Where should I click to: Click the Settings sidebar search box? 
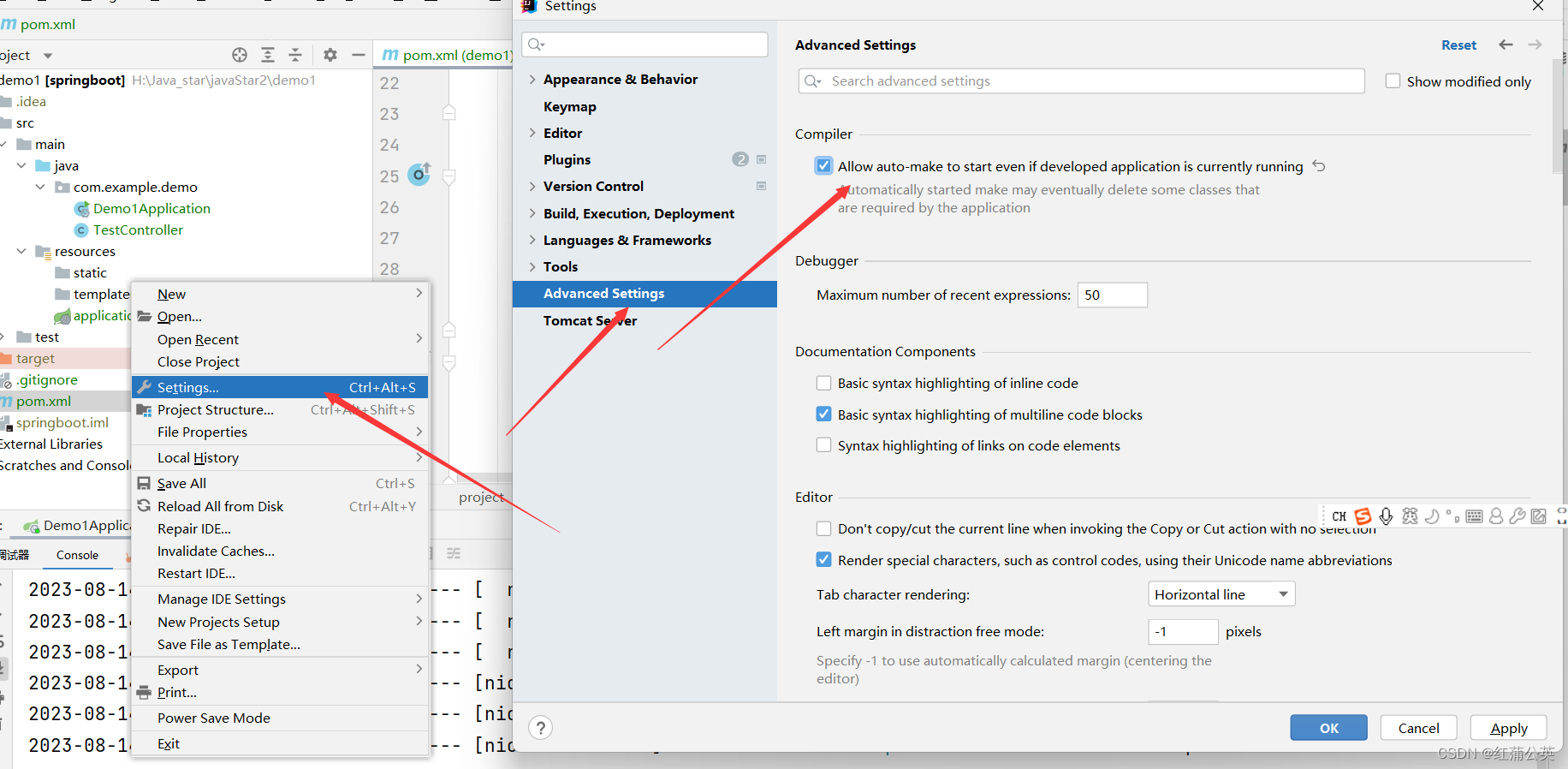(x=644, y=45)
